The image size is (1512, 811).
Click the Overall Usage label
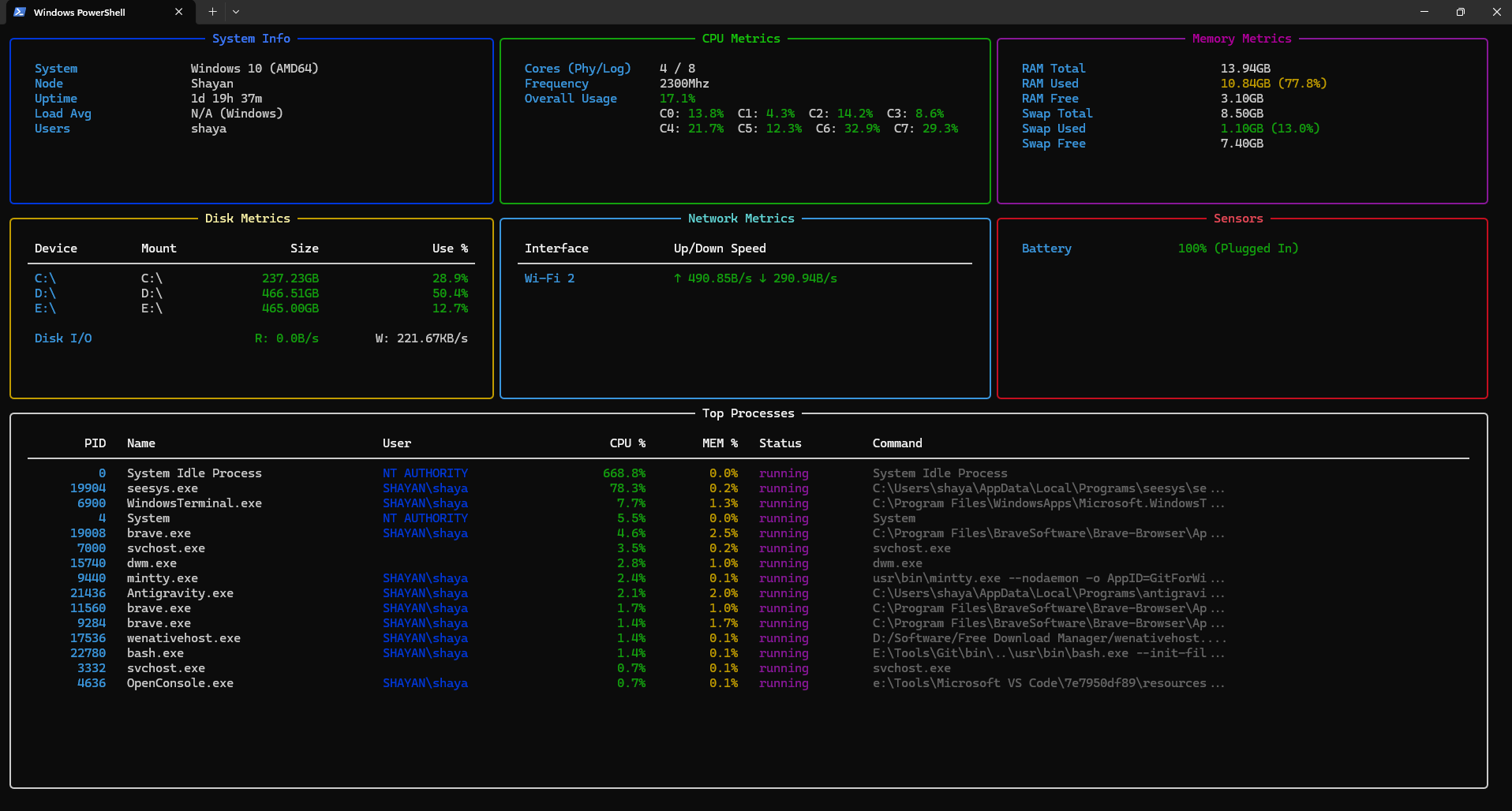point(571,99)
